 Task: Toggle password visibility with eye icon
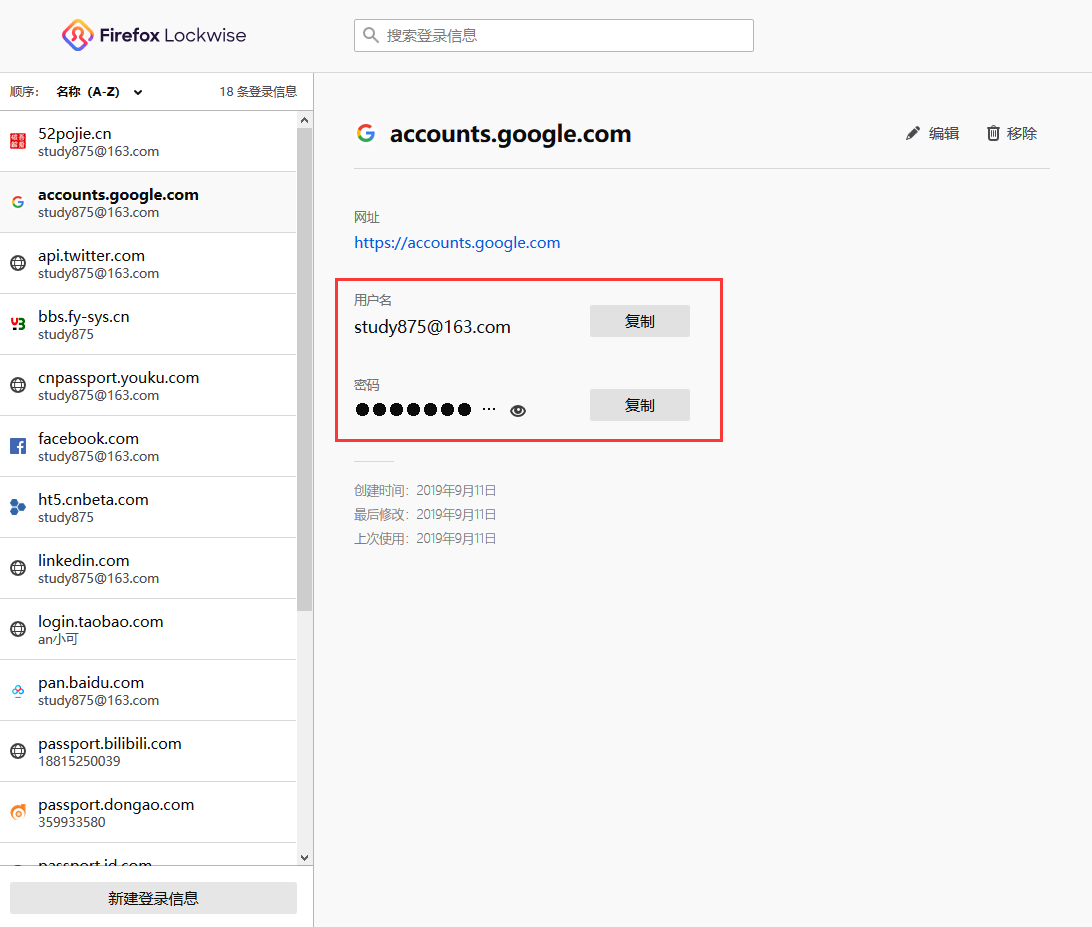click(517, 410)
